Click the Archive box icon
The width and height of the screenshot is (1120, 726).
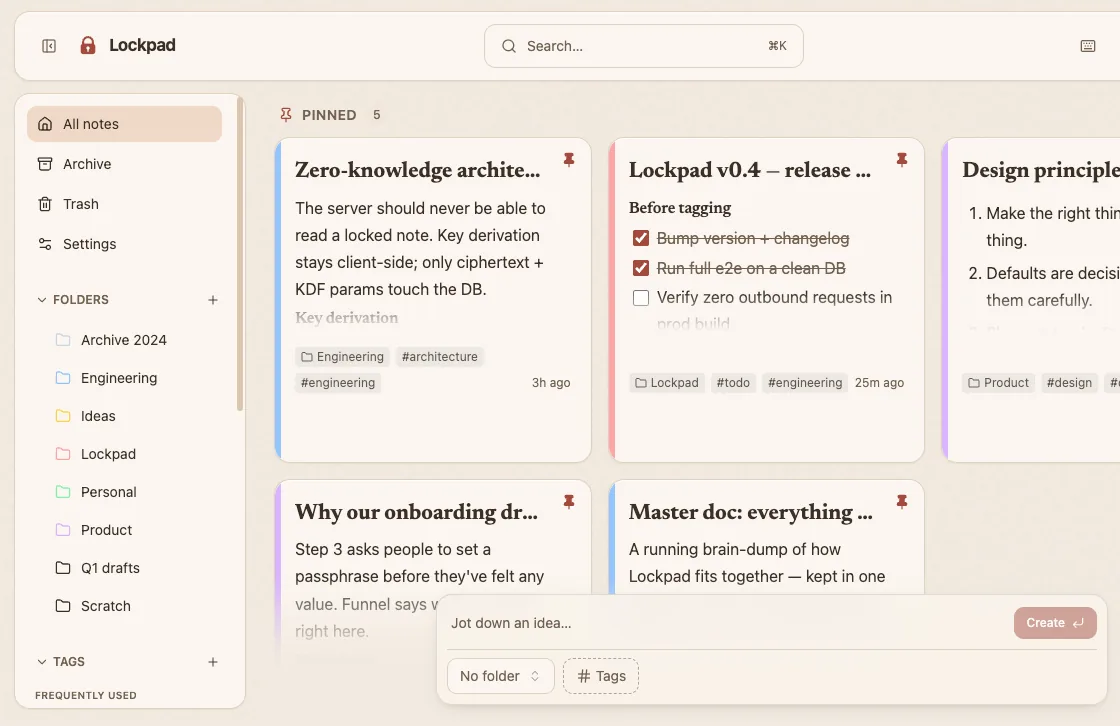pos(45,164)
